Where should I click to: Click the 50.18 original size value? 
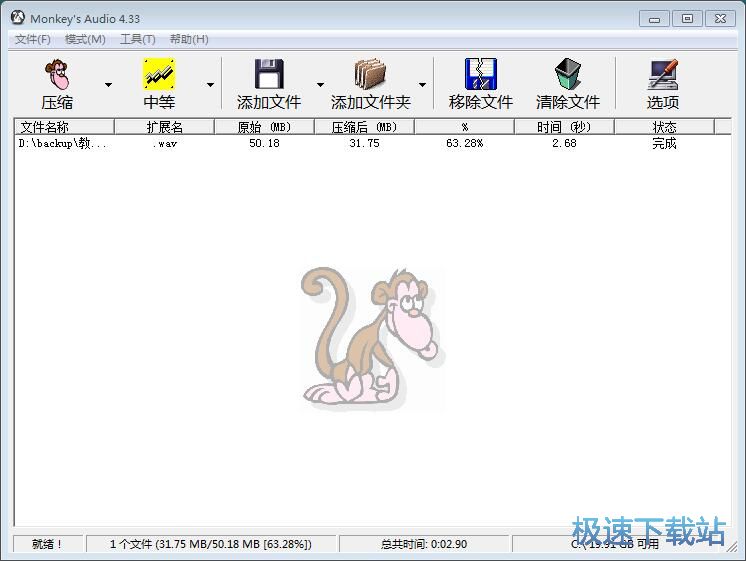pos(265,143)
